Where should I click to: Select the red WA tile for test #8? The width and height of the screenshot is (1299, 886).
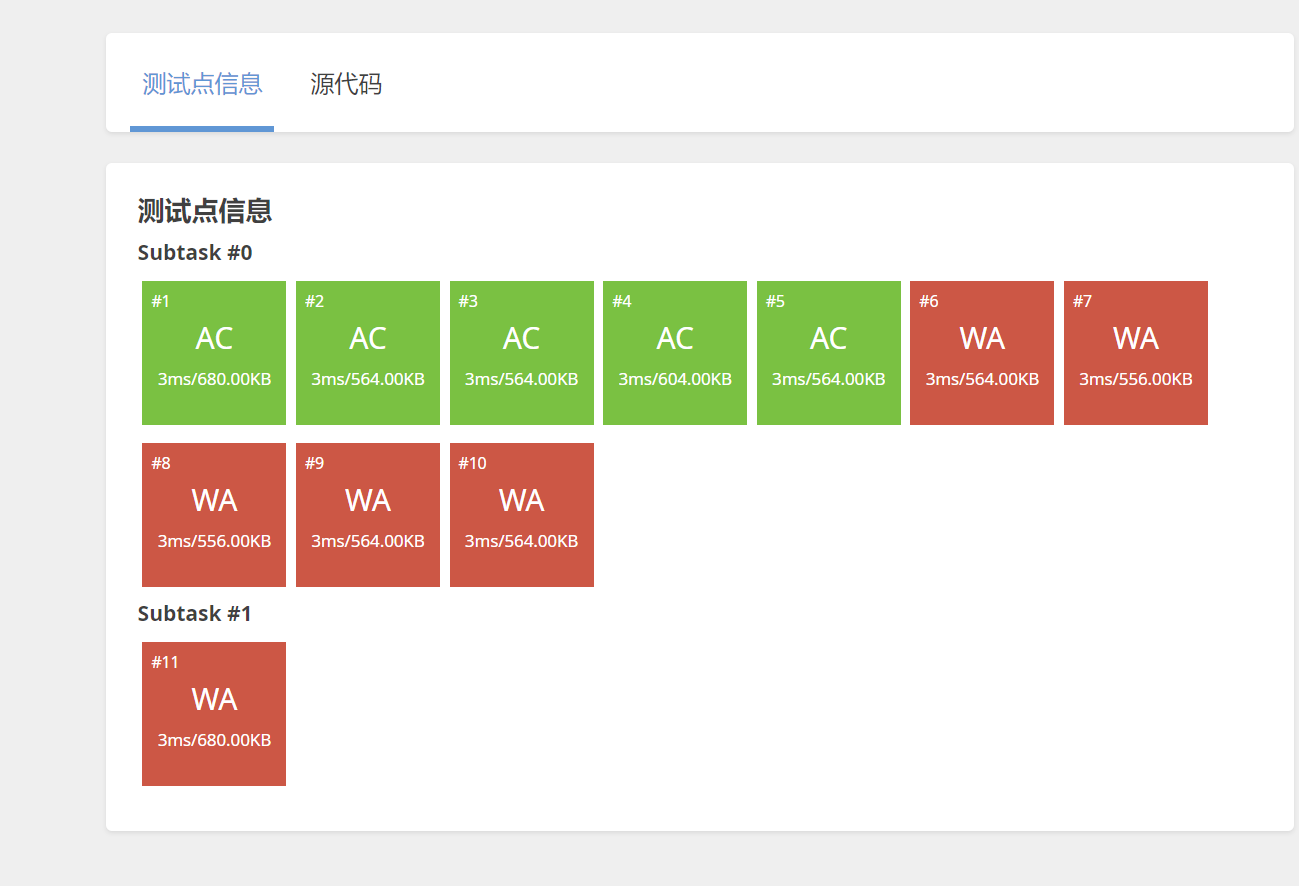coord(214,515)
